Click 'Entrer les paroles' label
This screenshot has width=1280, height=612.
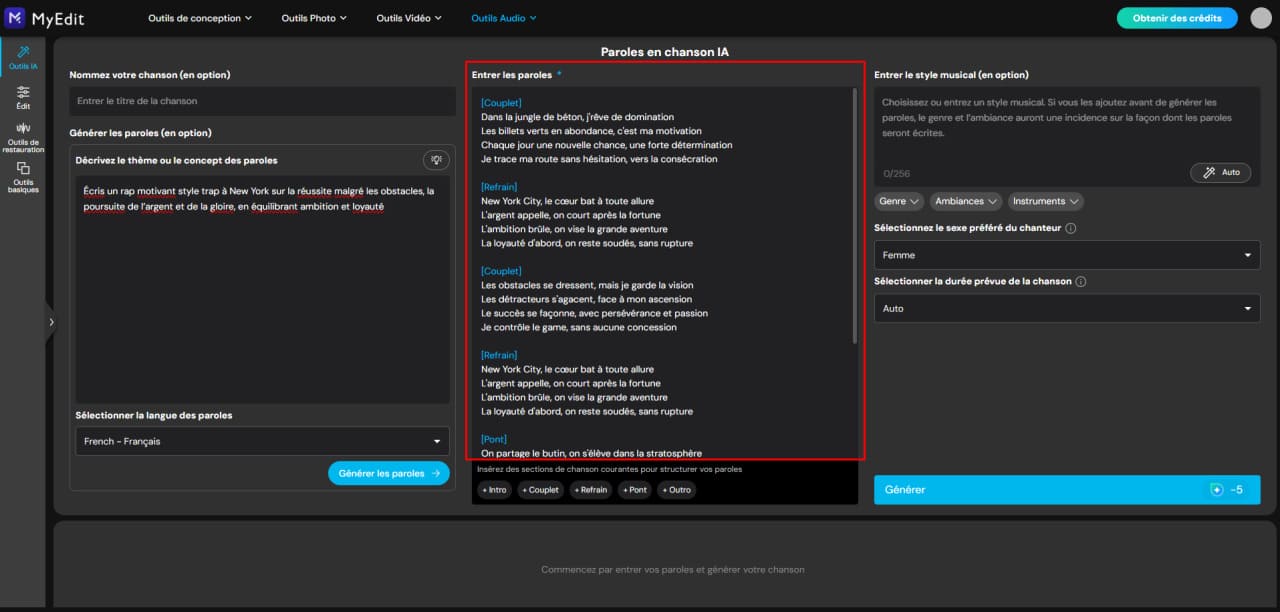tap(512, 75)
